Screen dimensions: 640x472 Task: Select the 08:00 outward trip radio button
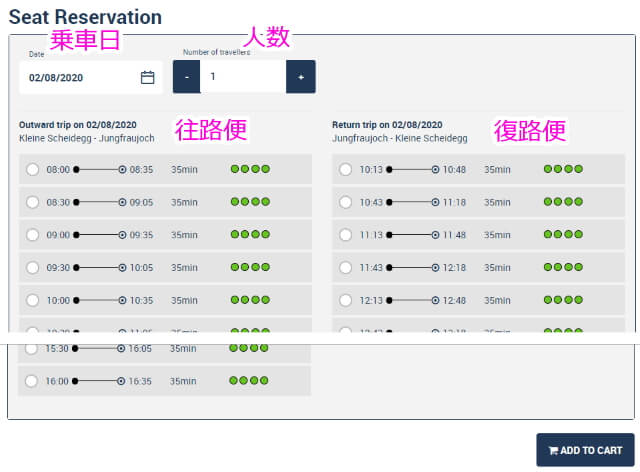pyautogui.click(x=32, y=170)
